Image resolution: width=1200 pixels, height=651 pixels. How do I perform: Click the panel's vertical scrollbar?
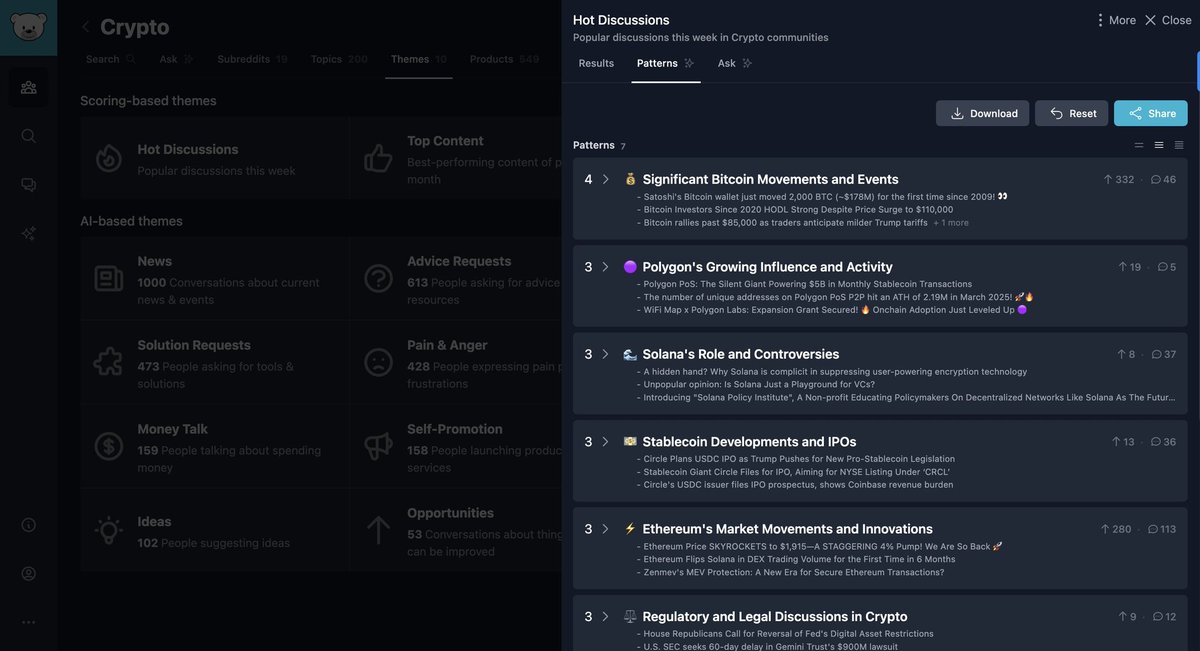click(1197, 70)
